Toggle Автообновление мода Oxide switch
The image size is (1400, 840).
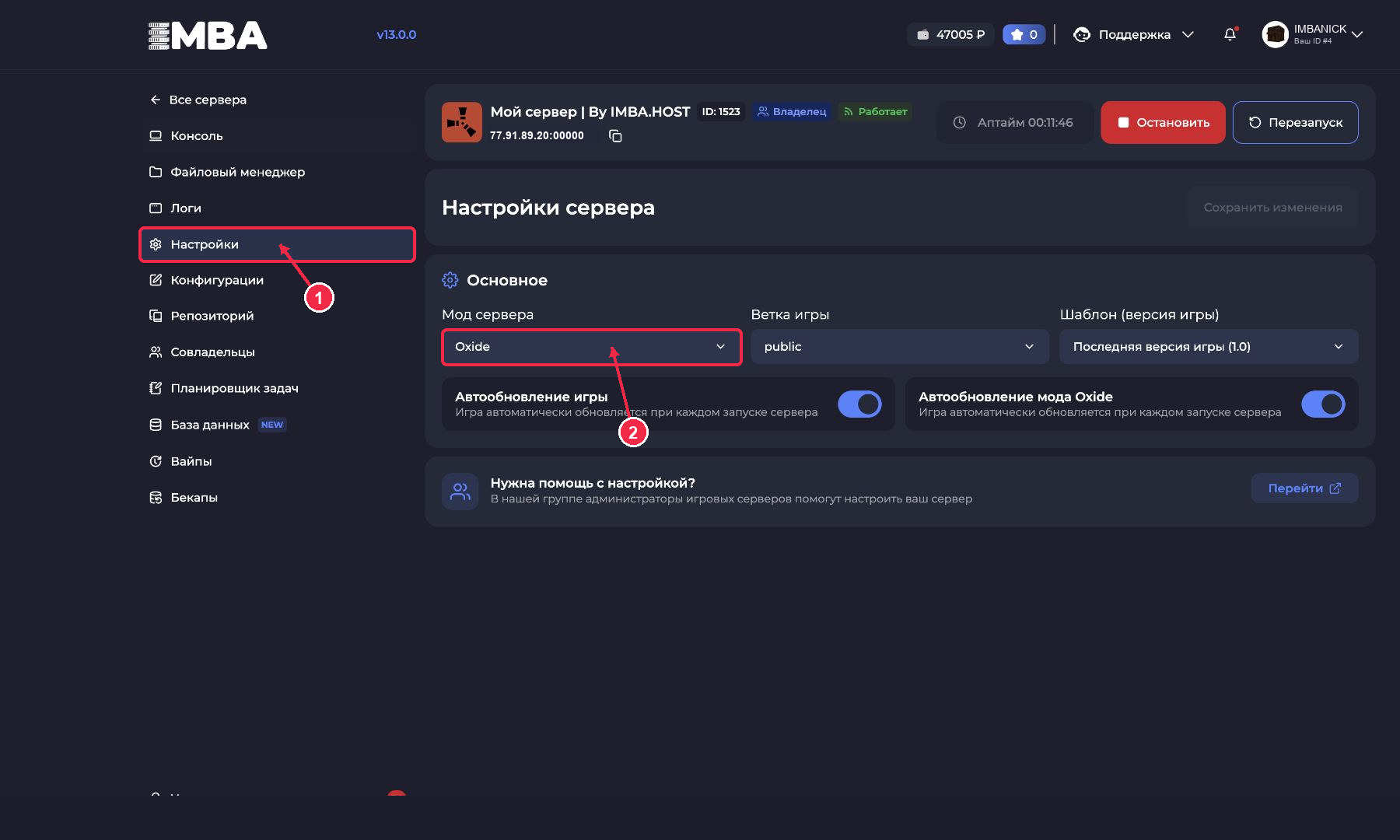[x=1323, y=404]
